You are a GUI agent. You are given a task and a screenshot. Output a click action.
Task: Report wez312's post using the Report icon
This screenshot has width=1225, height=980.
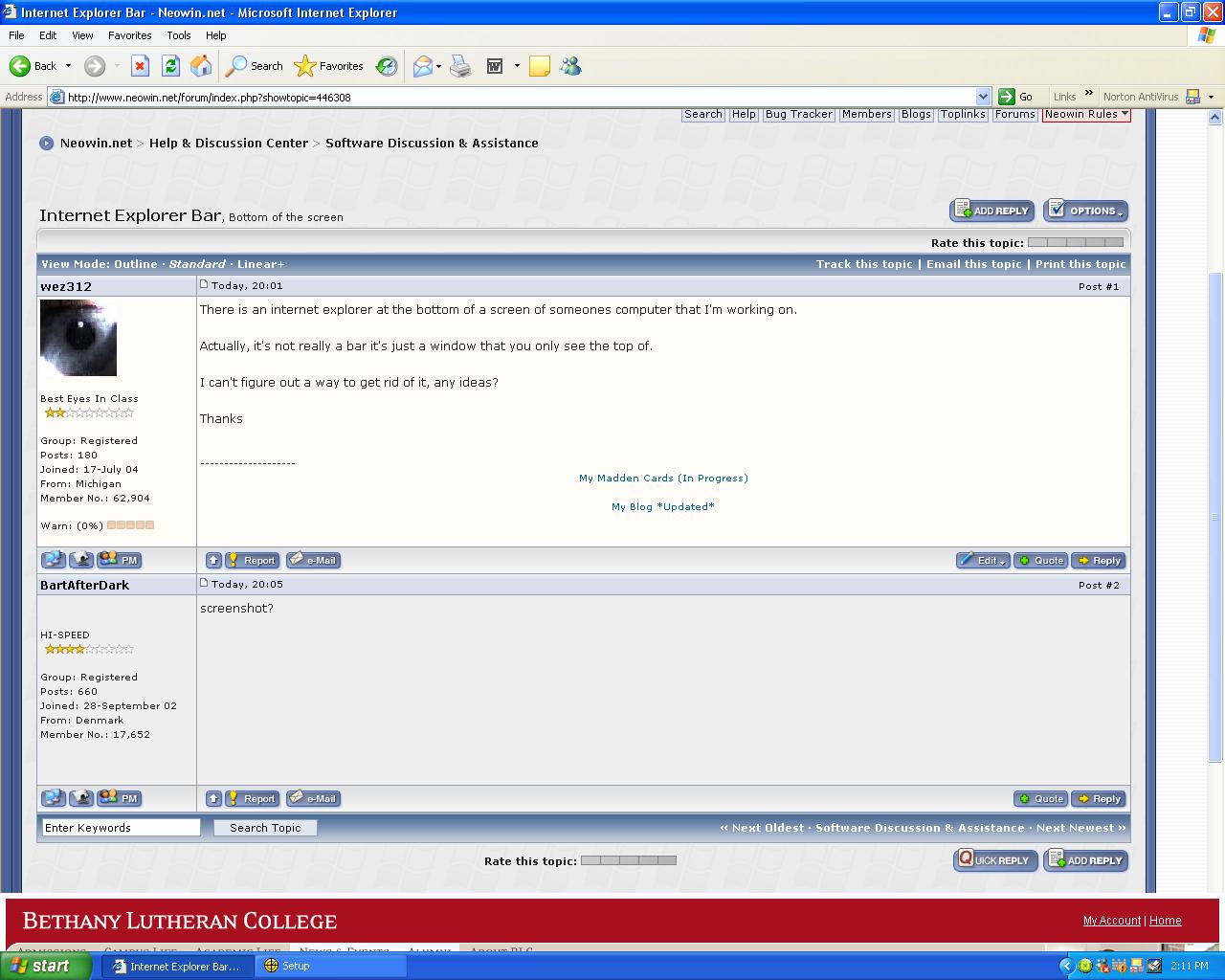tap(252, 560)
